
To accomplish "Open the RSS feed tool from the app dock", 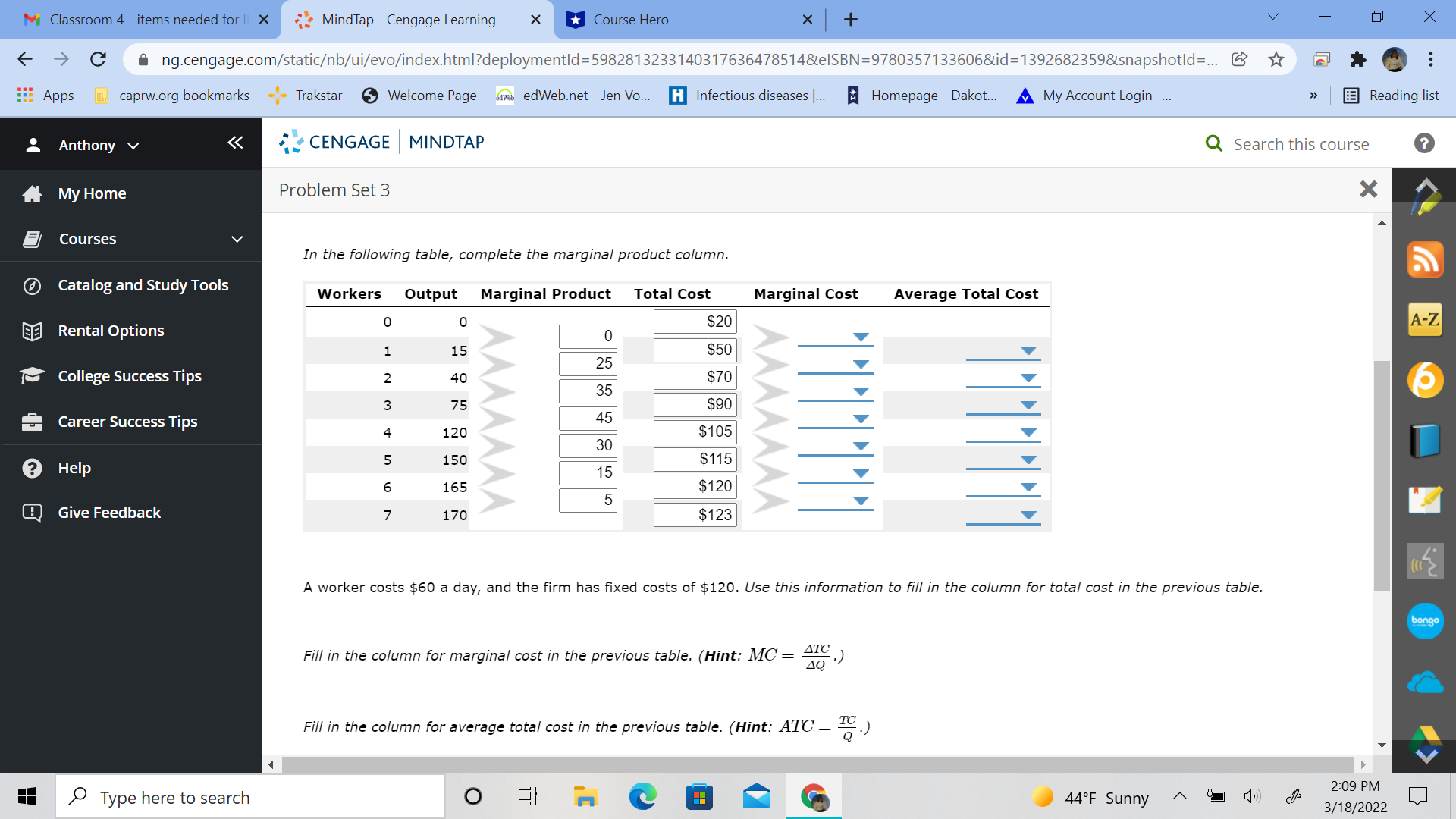I will [1426, 259].
